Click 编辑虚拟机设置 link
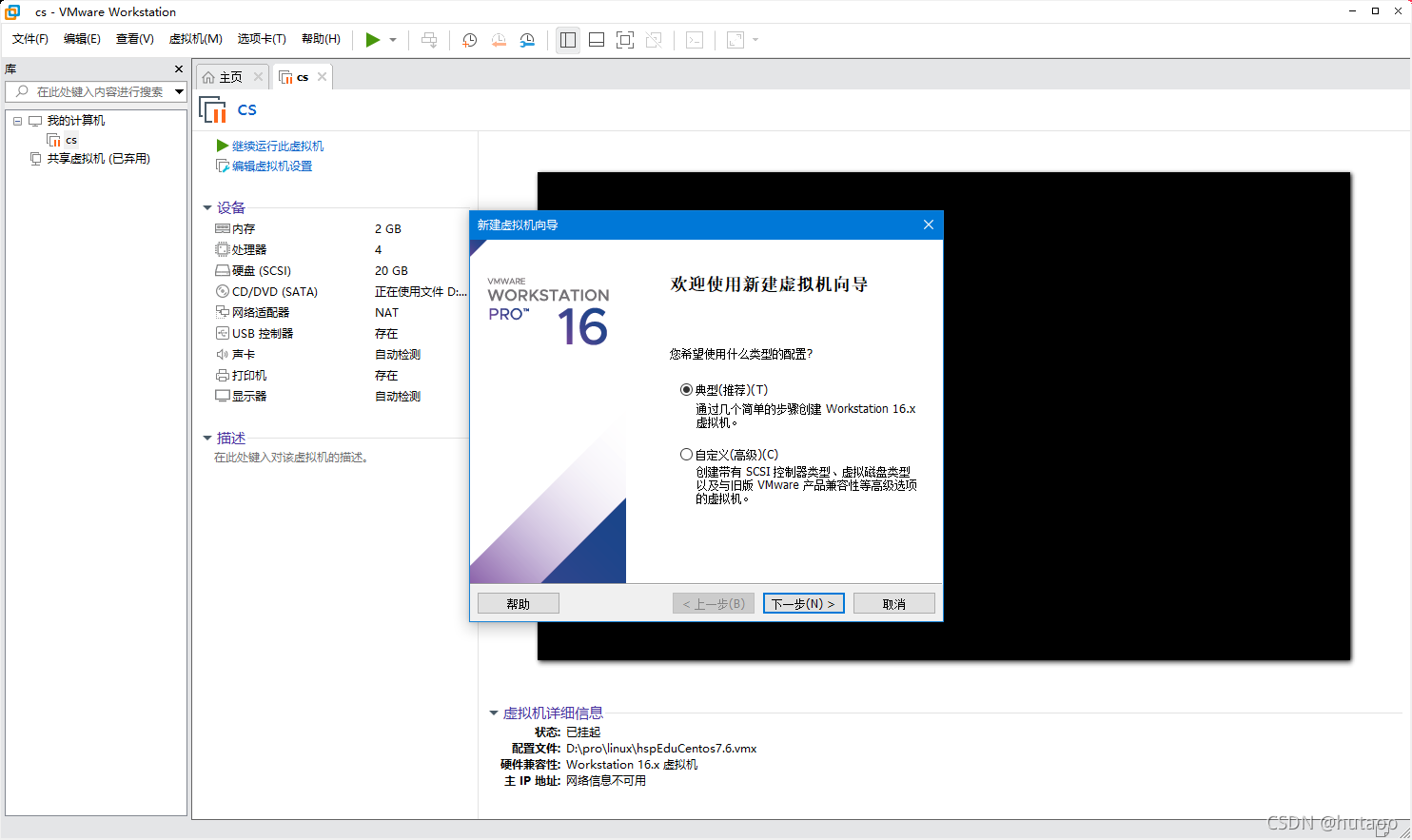Viewport: 1412px width, 840px height. [272, 166]
